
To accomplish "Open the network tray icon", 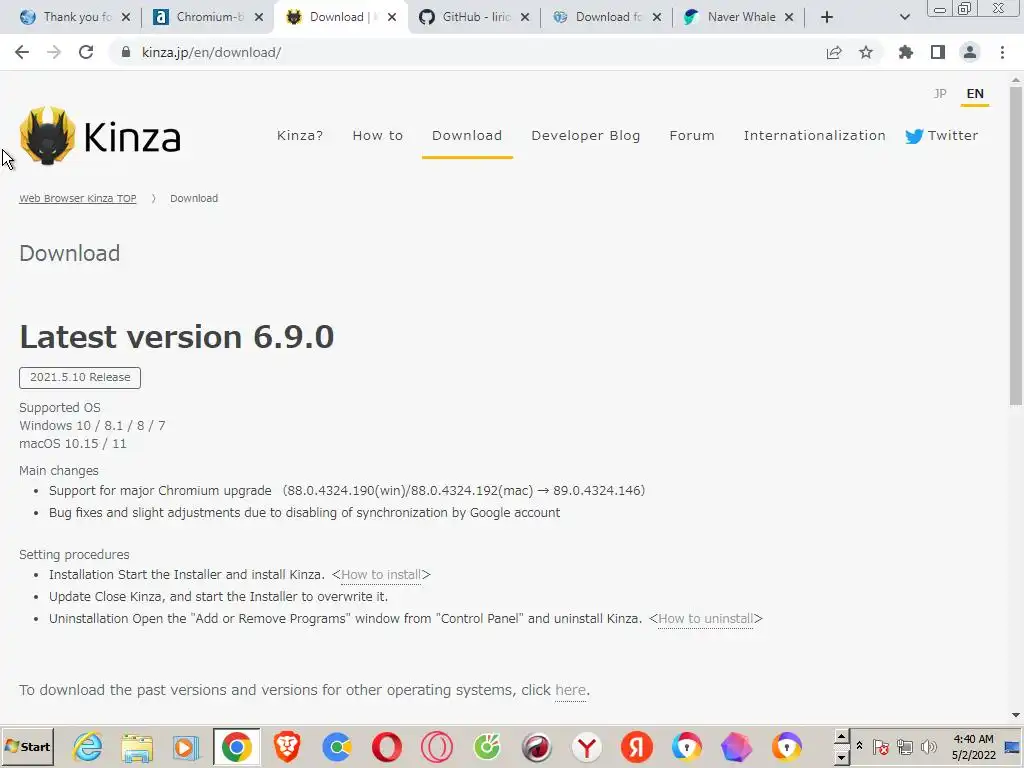I will point(904,746).
